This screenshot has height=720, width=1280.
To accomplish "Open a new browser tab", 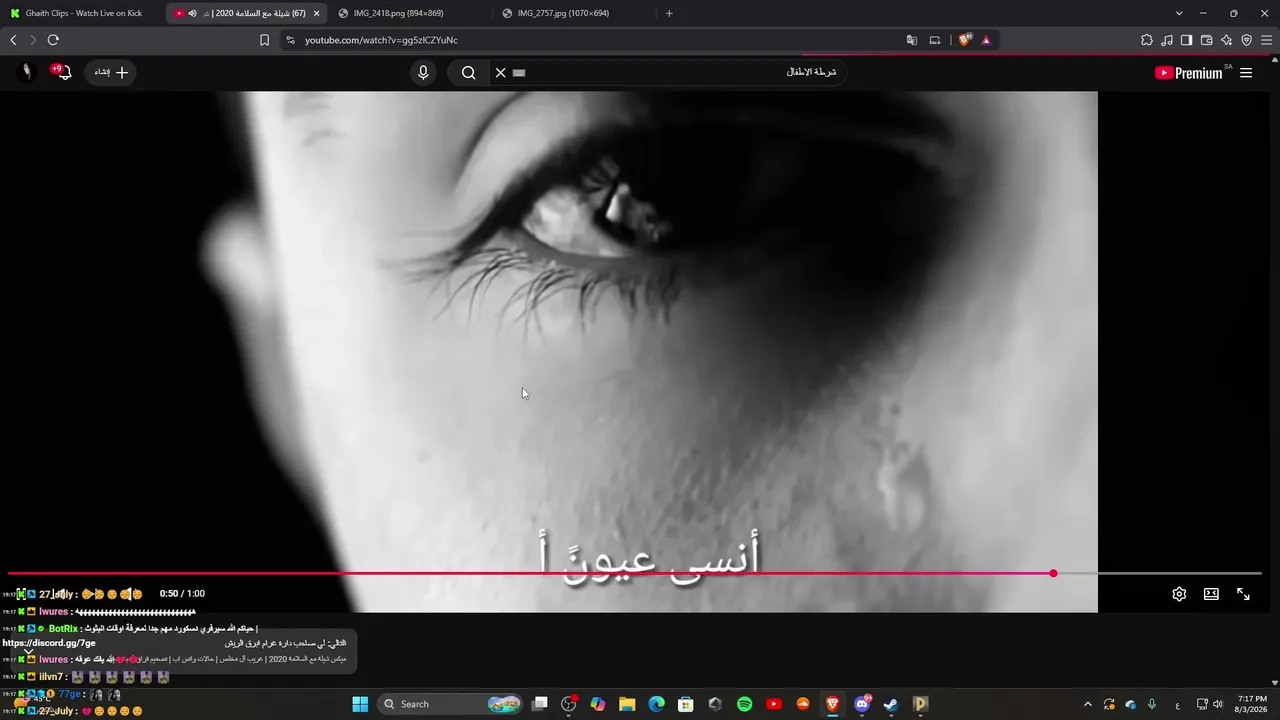I will [669, 13].
